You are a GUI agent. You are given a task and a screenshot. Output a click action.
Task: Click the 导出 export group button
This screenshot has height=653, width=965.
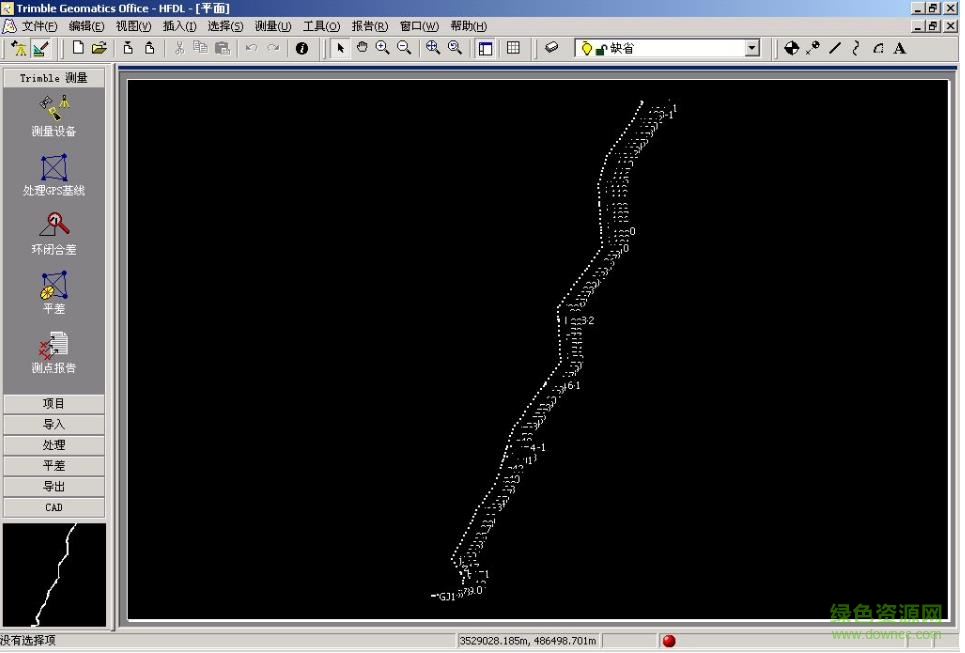click(x=54, y=486)
